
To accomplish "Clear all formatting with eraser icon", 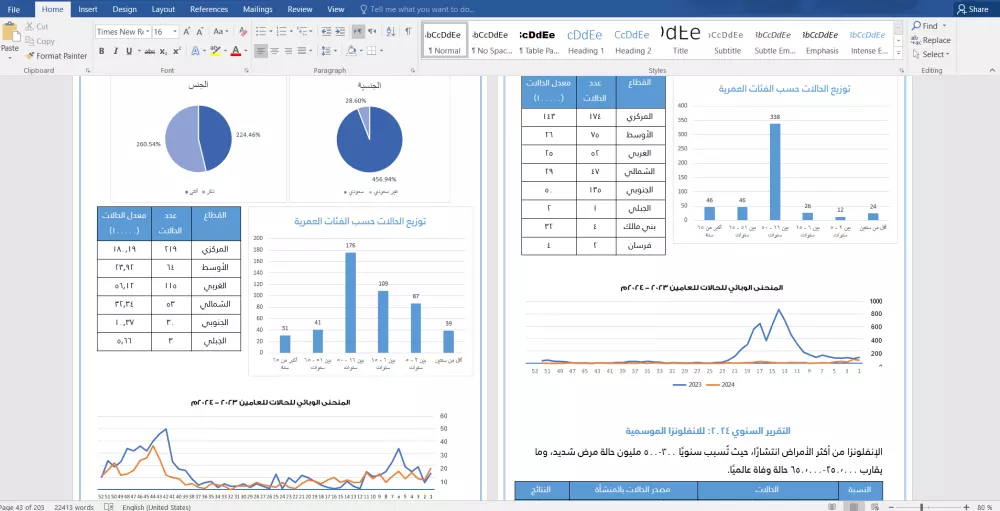I will pos(242,31).
